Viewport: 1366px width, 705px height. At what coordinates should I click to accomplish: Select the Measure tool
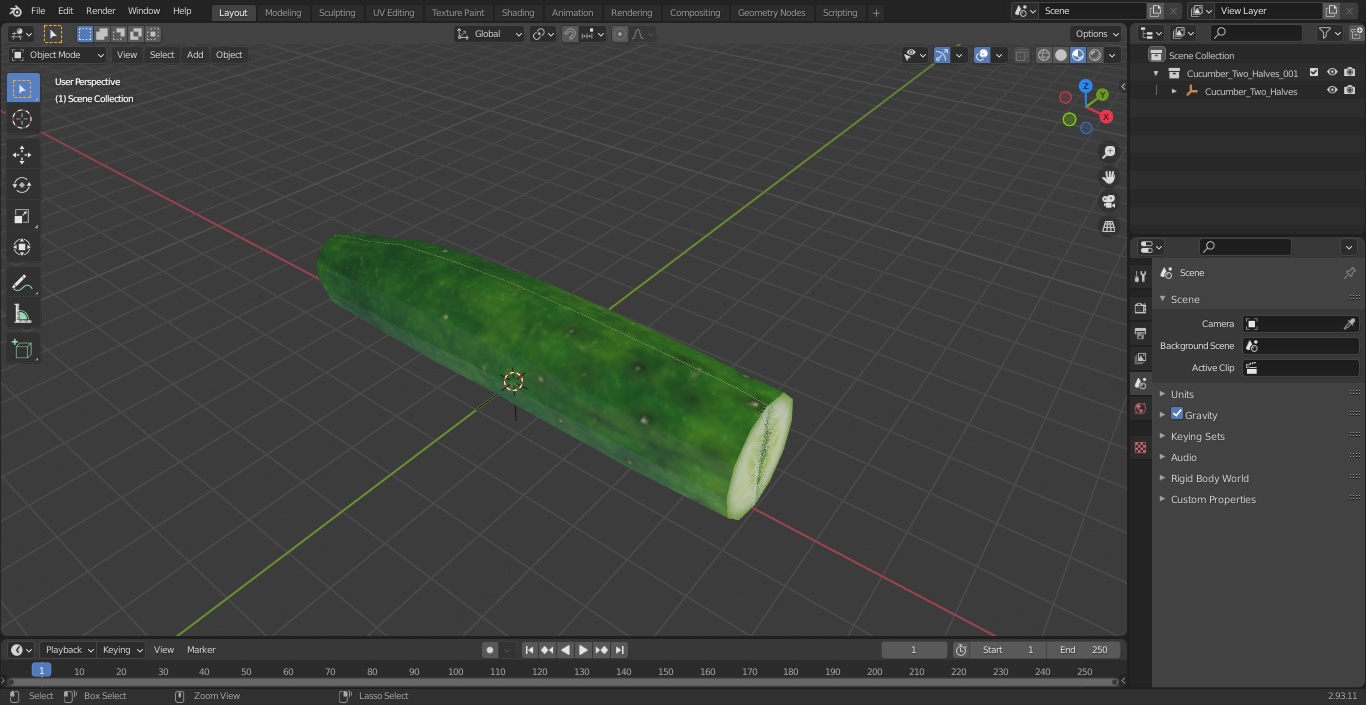(22, 315)
